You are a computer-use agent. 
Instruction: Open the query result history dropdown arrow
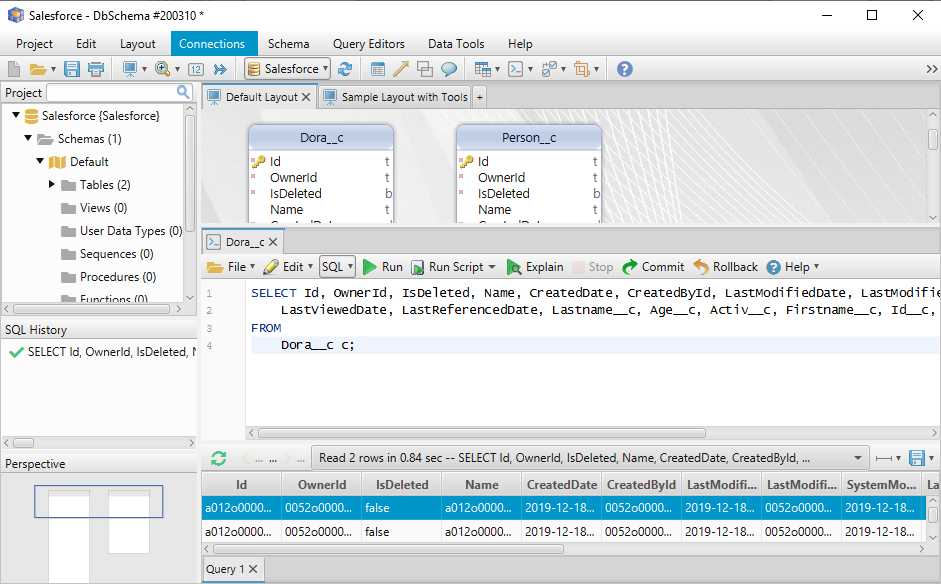pos(858,458)
